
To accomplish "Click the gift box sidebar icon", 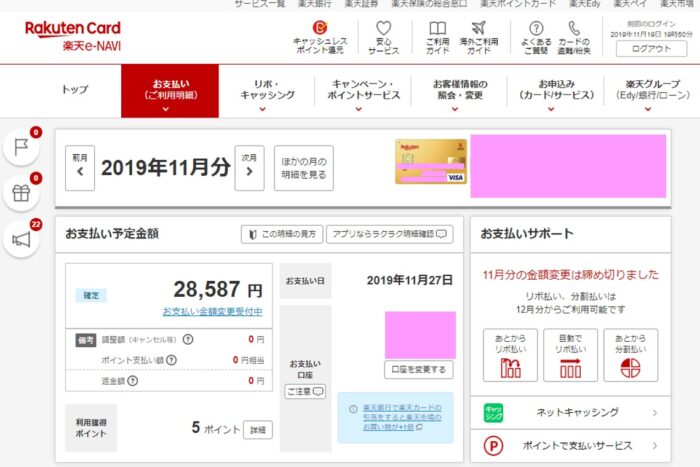I will point(21,193).
